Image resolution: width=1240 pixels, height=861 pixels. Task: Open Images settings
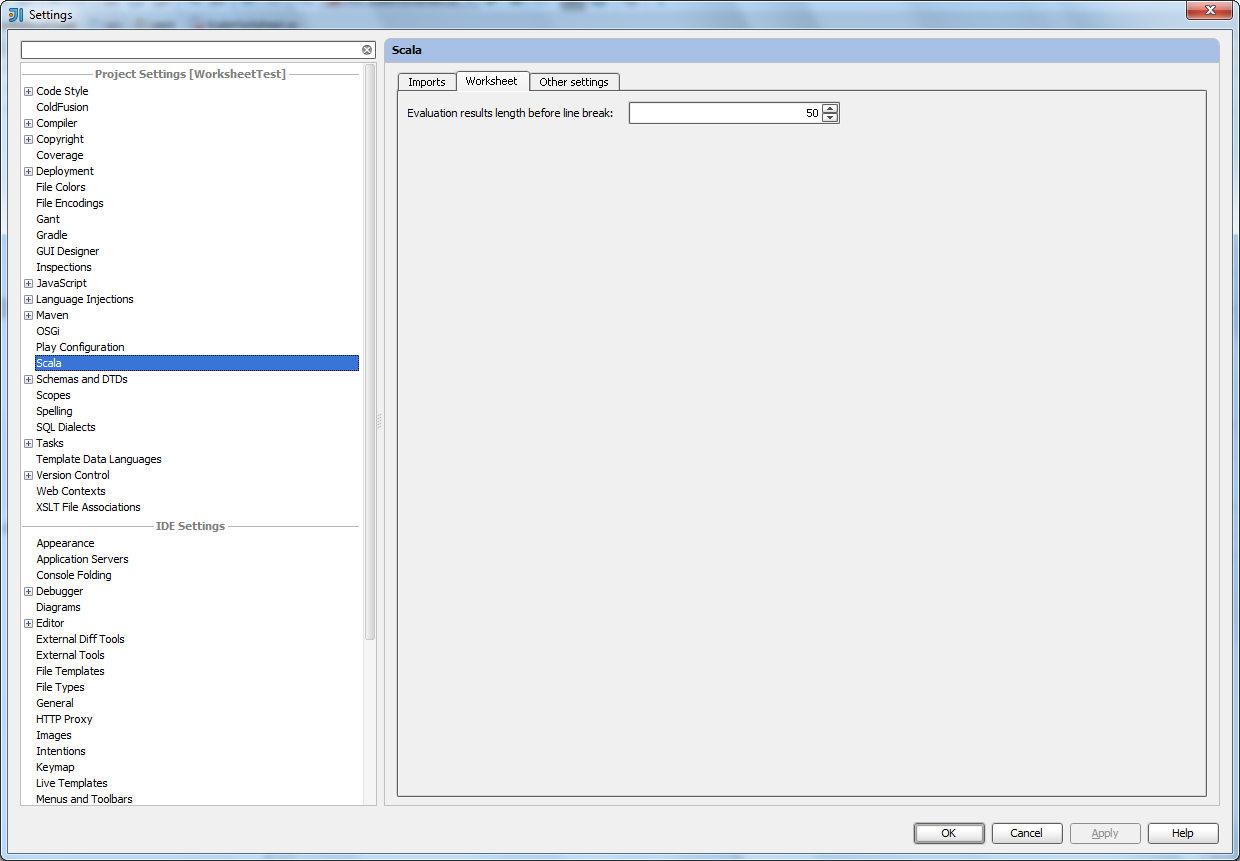coord(54,735)
